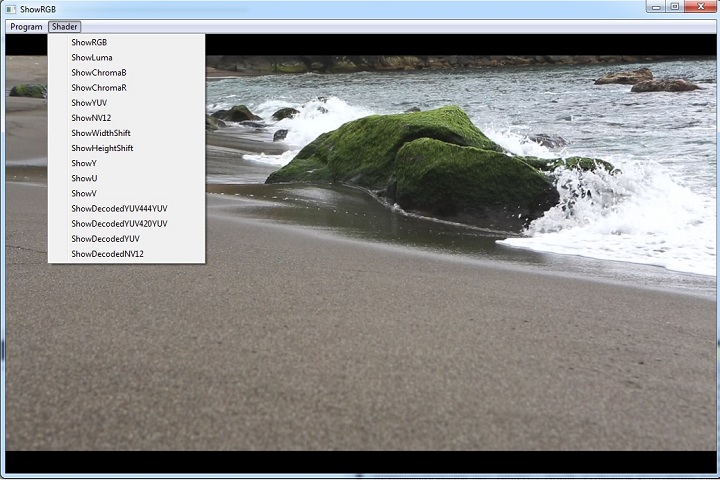Choose the ShowDecodedYUV menu entry
This screenshot has height=480, width=720.
point(126,239)
